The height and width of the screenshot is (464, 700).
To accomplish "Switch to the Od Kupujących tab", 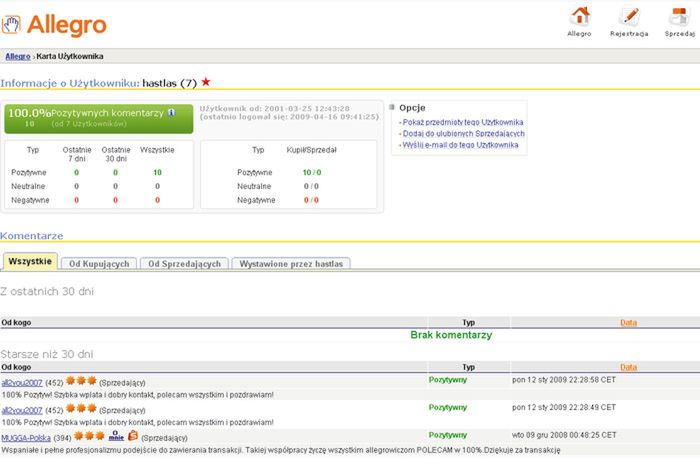I will [x=99, y=263].
